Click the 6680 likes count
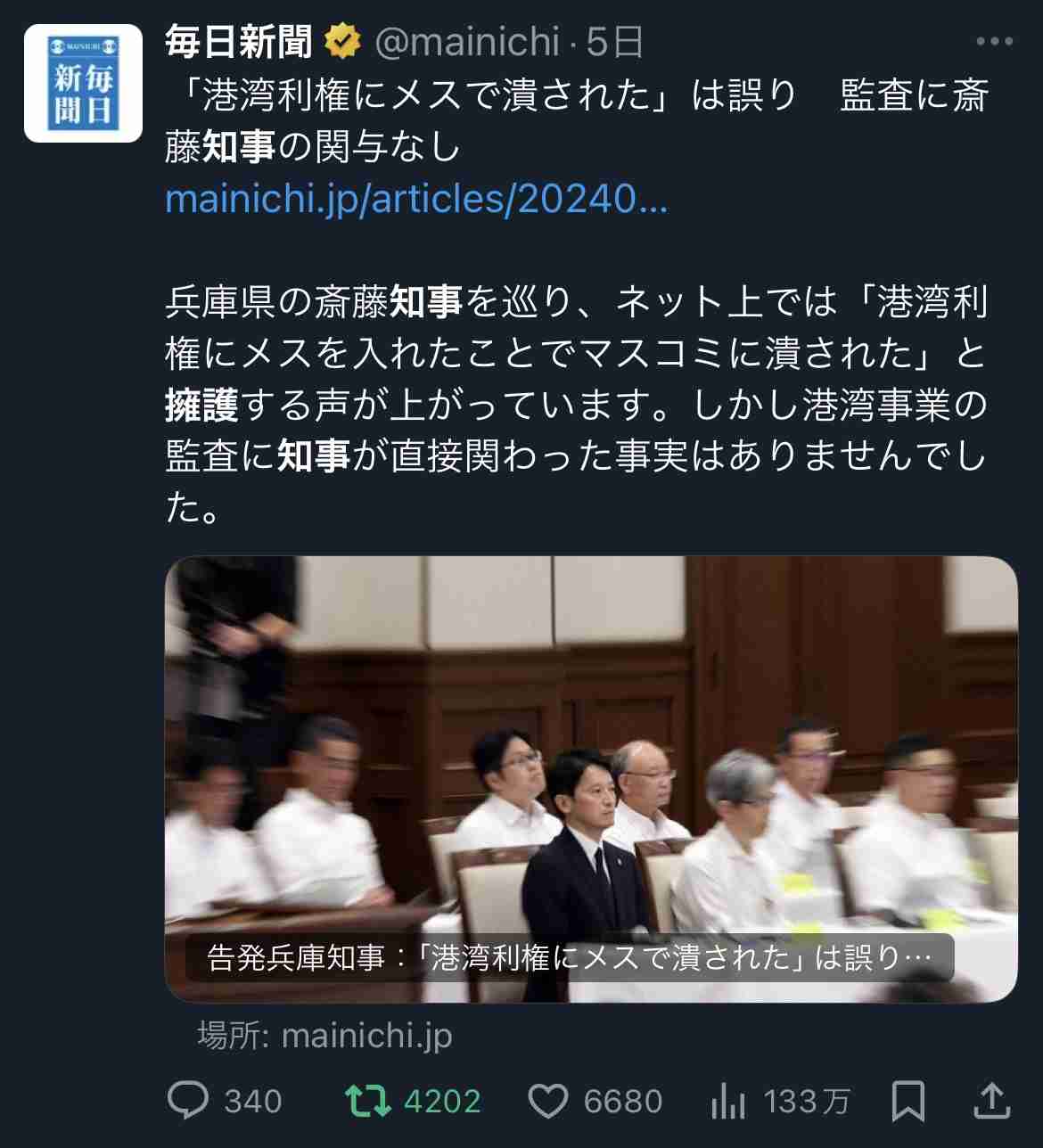This screenshot has height=1148, width=1043. (x=623, y=1102)
